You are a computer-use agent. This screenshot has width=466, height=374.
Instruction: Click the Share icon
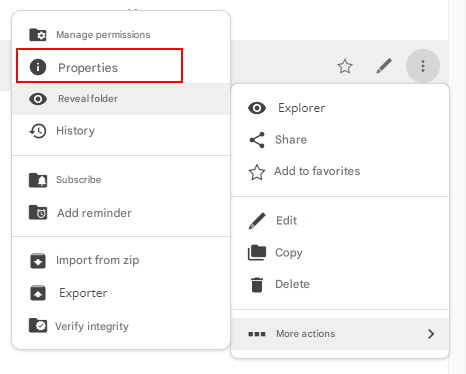pyautogui.click(x=257, y=140)
